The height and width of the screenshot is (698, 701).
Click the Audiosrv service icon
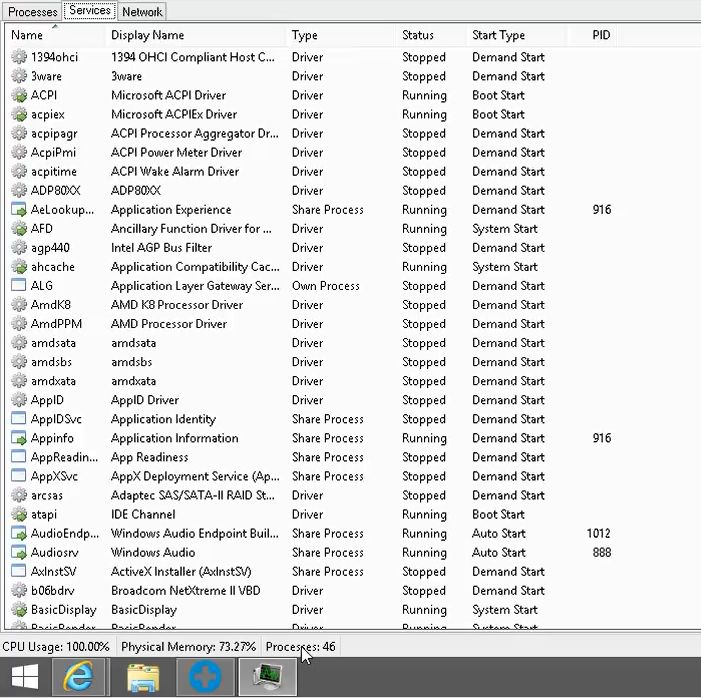tap(19, 553)
